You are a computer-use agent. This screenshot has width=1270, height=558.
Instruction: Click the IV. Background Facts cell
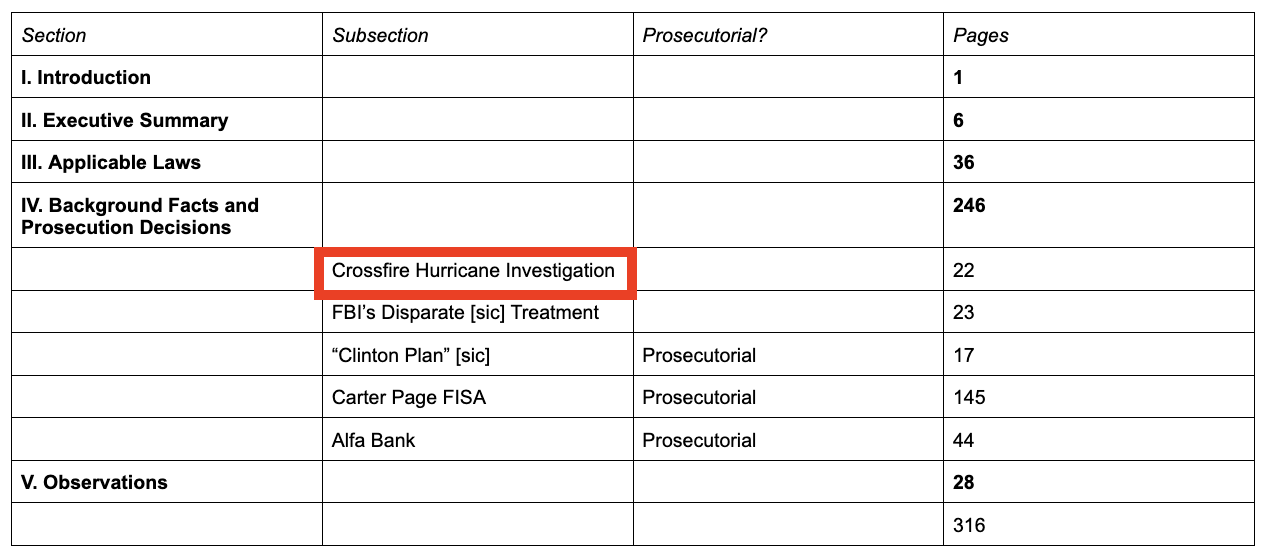click(167, 216)
